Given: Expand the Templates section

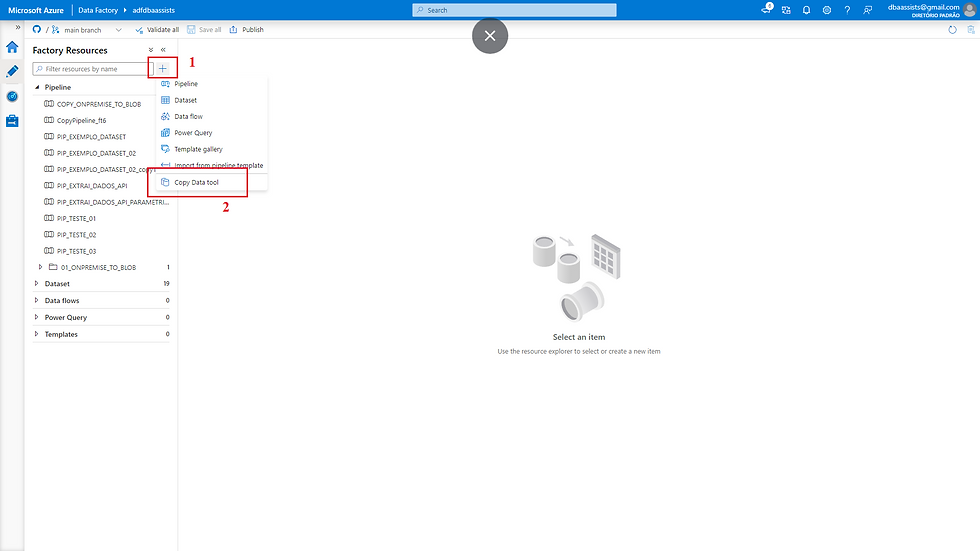Looking at the screenshot, I should coord(36,334).
